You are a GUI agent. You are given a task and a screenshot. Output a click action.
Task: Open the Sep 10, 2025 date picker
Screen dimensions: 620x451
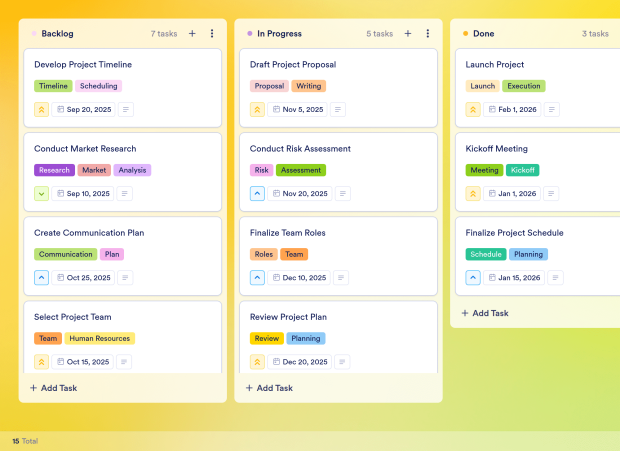point(83,194)
